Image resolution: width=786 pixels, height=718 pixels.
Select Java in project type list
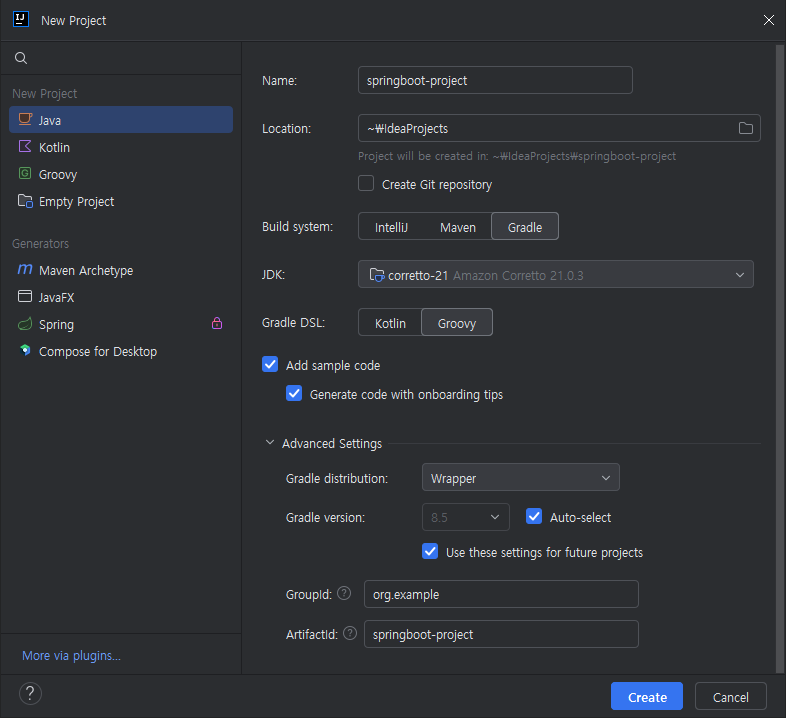tap(121, 120)
